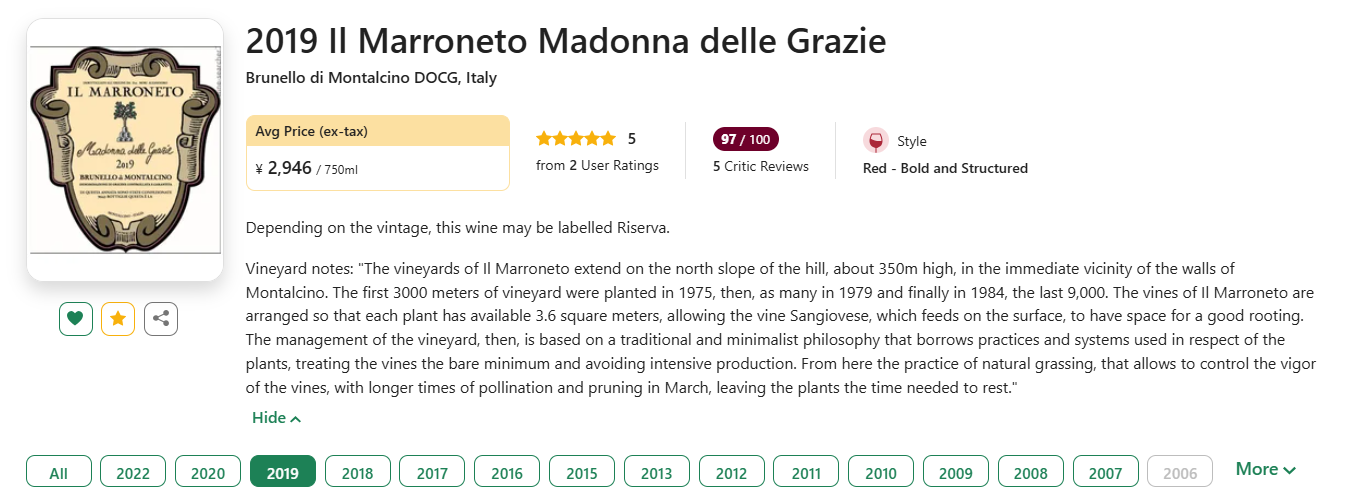This screenshot has height=497, width=1362.
Task: Select the 2020 vintage
Action: click(x=208, y=473)
